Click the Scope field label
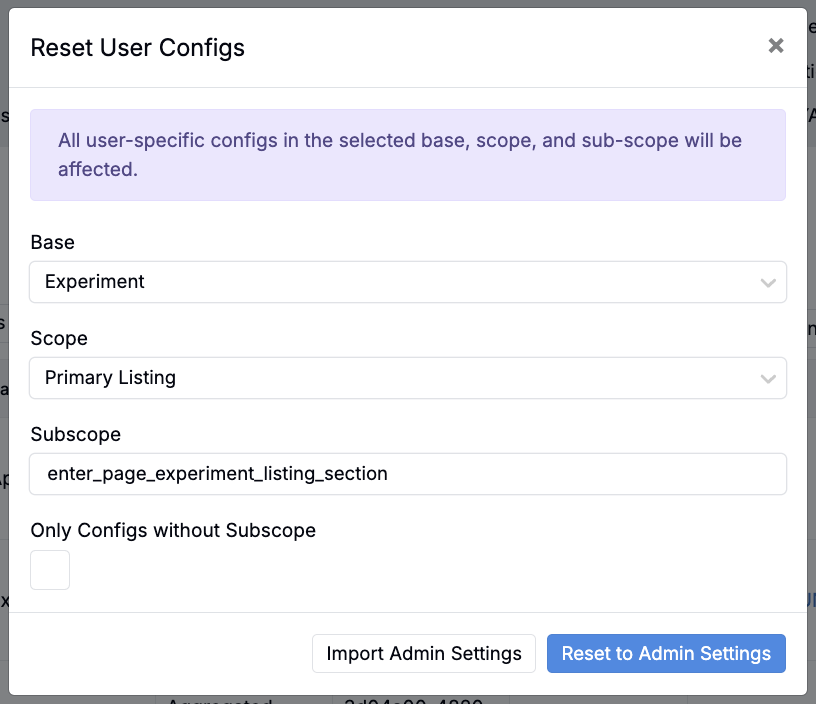 (59, 338)
